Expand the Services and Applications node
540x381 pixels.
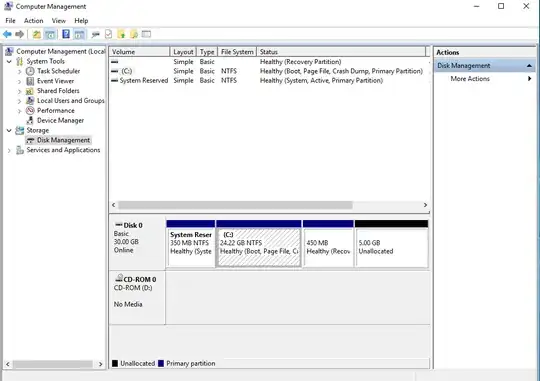pos(9,151)
